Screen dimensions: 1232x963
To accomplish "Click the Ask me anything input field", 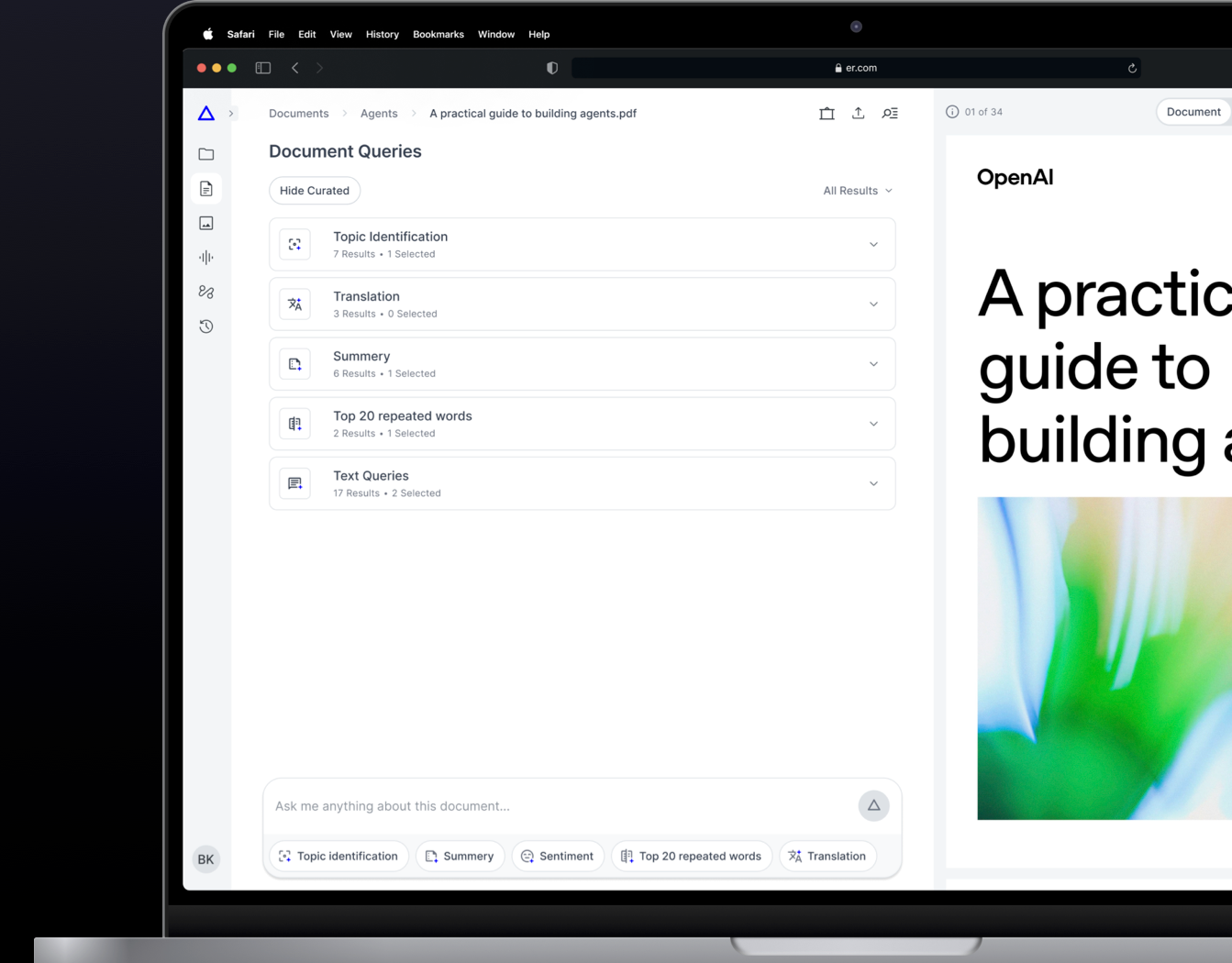I will pyautogui.click(x=561, y=806).
